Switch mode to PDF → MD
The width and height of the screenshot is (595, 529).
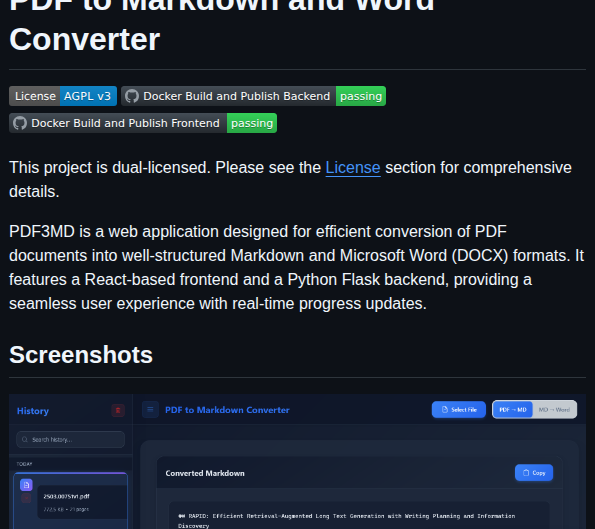513,409
